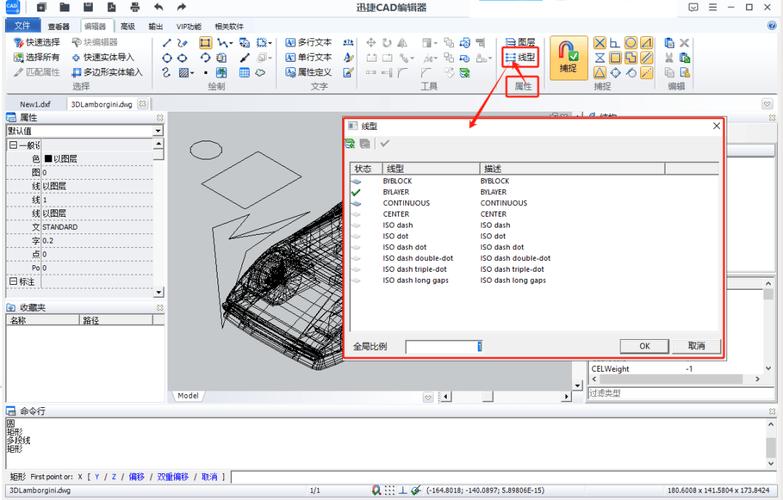This screenshot has height=500, width=783.
Task: Toggle status icon of CONTINUOUS linetype row
Action: coord(357,203)
